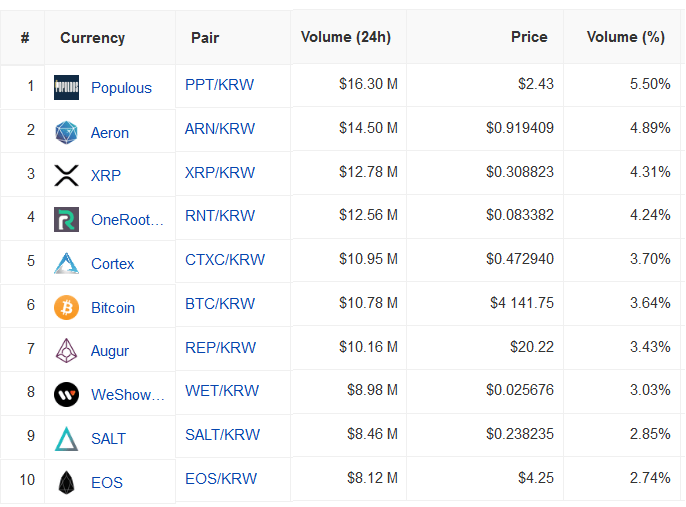The image size is (686, 507).
Task: Click the Augur purple logo icon
Action: tap(66, 350)
